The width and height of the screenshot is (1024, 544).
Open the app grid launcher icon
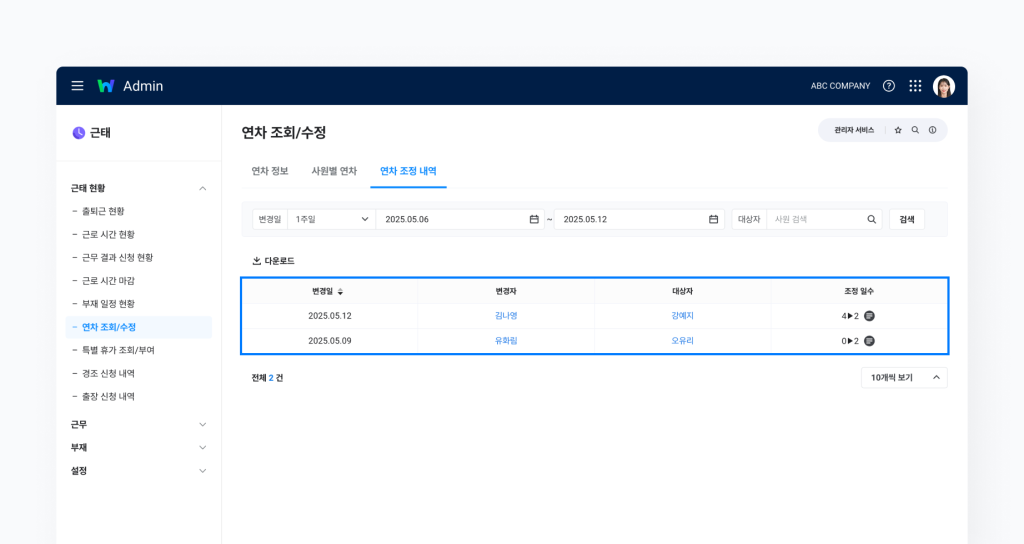coord(915,86)
